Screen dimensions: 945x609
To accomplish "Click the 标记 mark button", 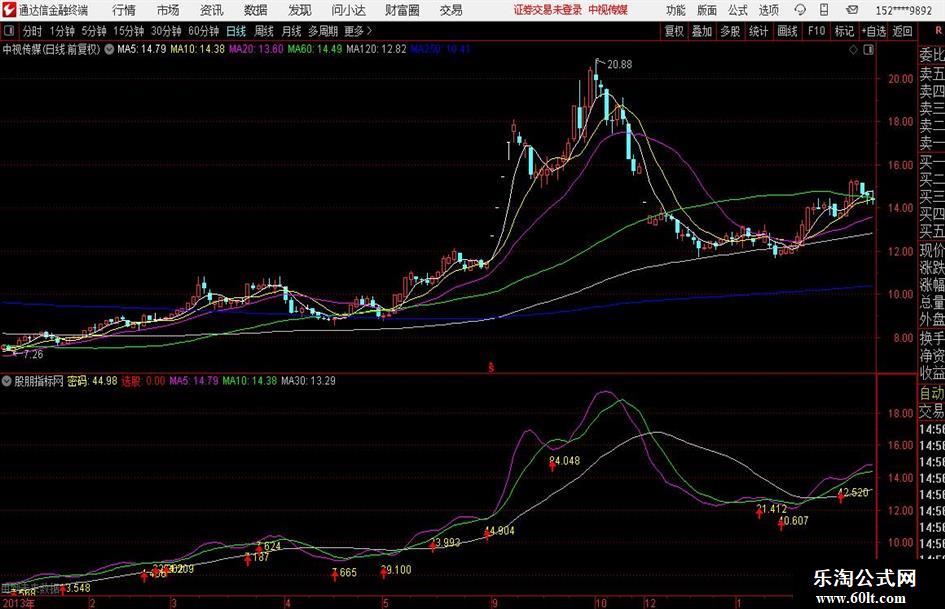I will pyautogui.click(x=844, y=31).
